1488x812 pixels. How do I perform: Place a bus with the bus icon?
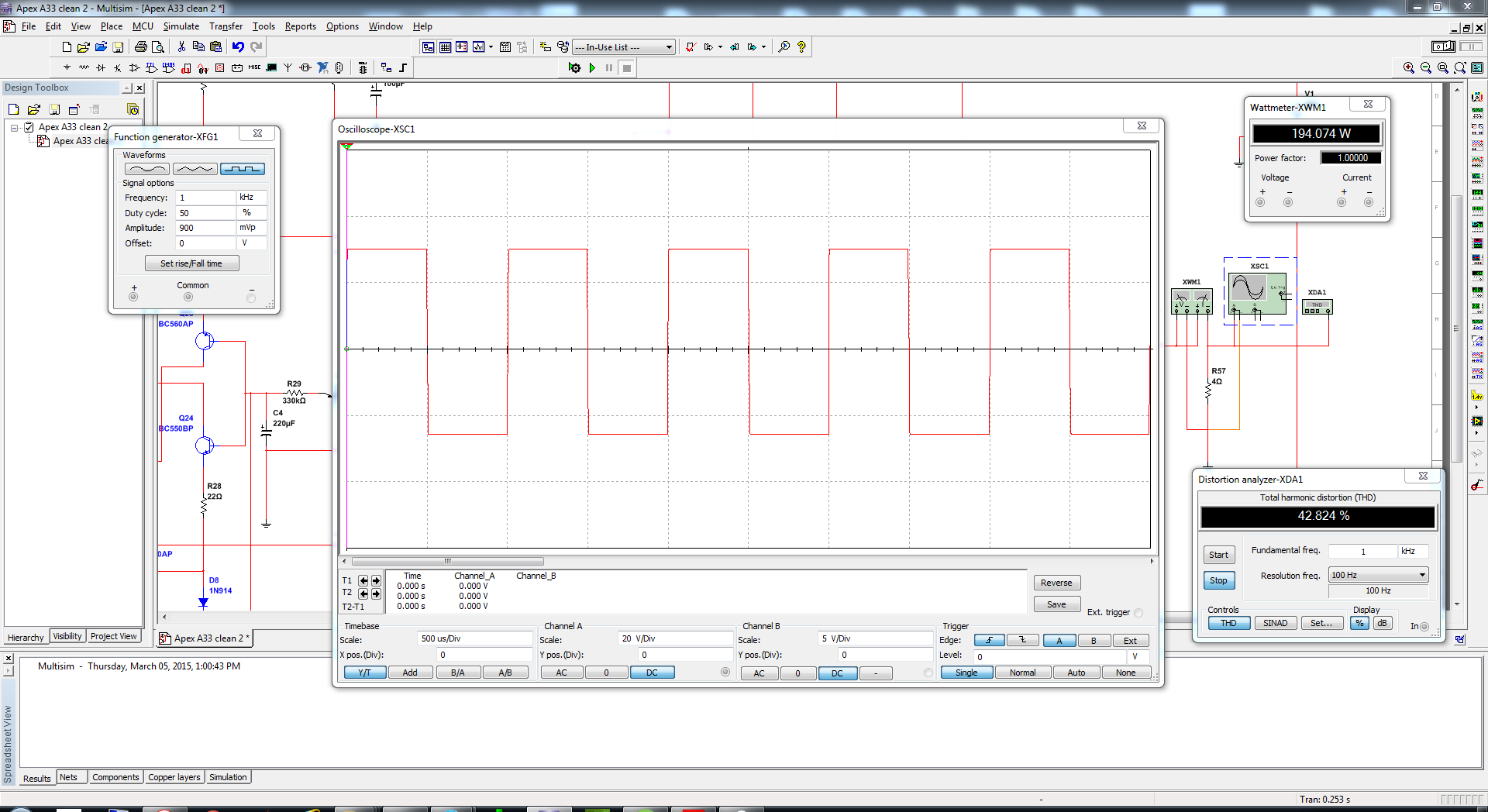(403, 68)
